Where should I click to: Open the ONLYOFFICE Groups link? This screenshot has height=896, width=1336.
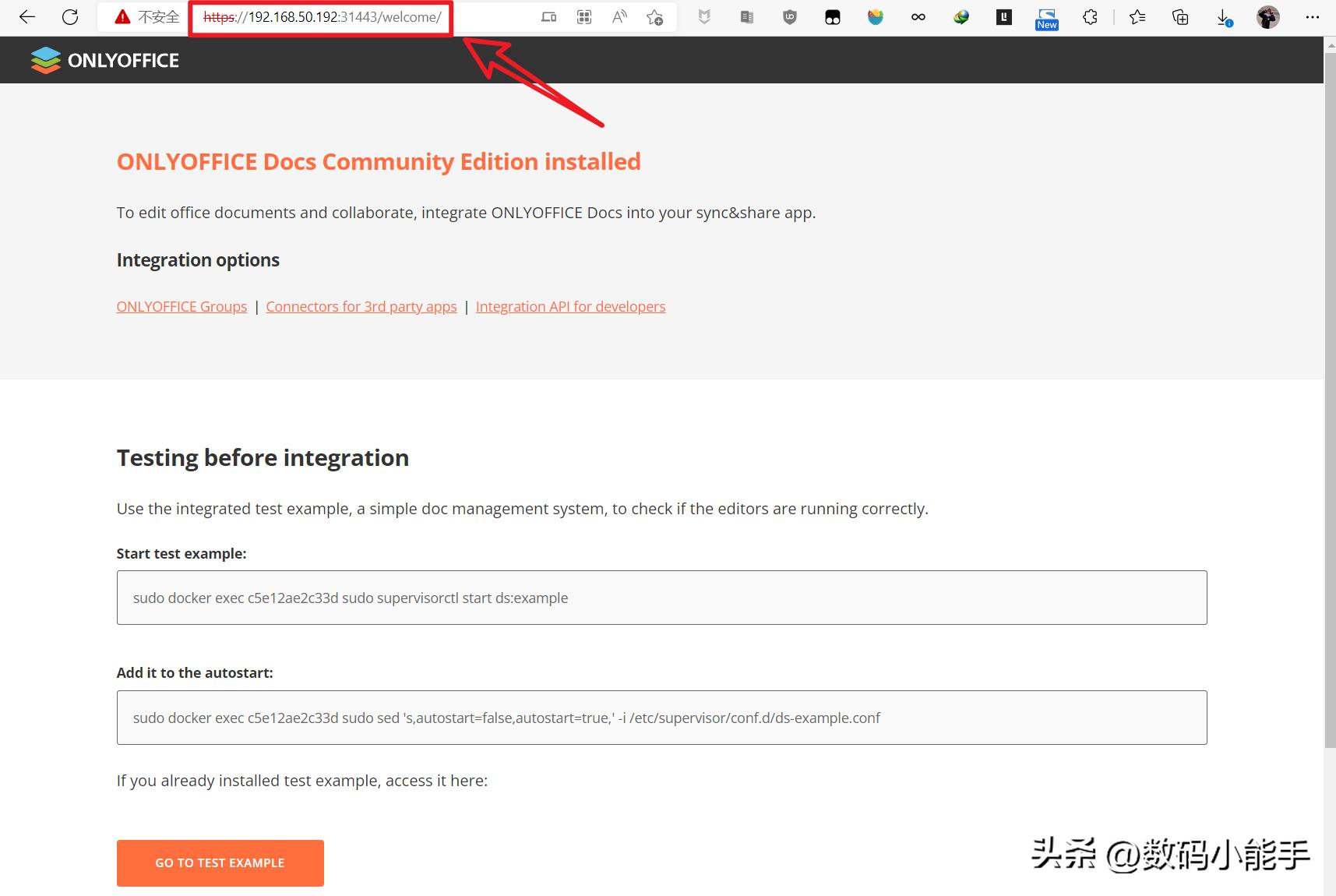182,307
